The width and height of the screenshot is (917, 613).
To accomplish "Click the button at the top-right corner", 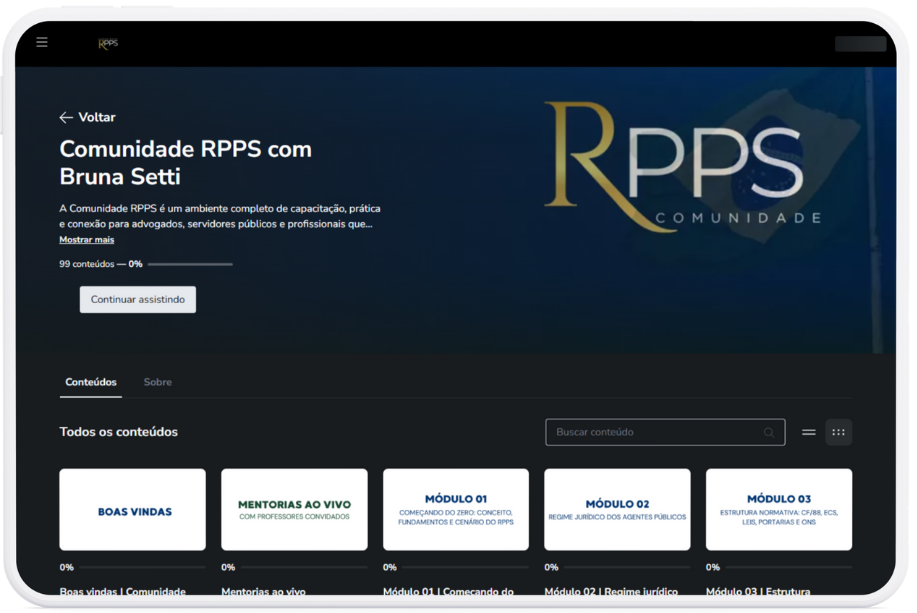I will pos(860,43).
